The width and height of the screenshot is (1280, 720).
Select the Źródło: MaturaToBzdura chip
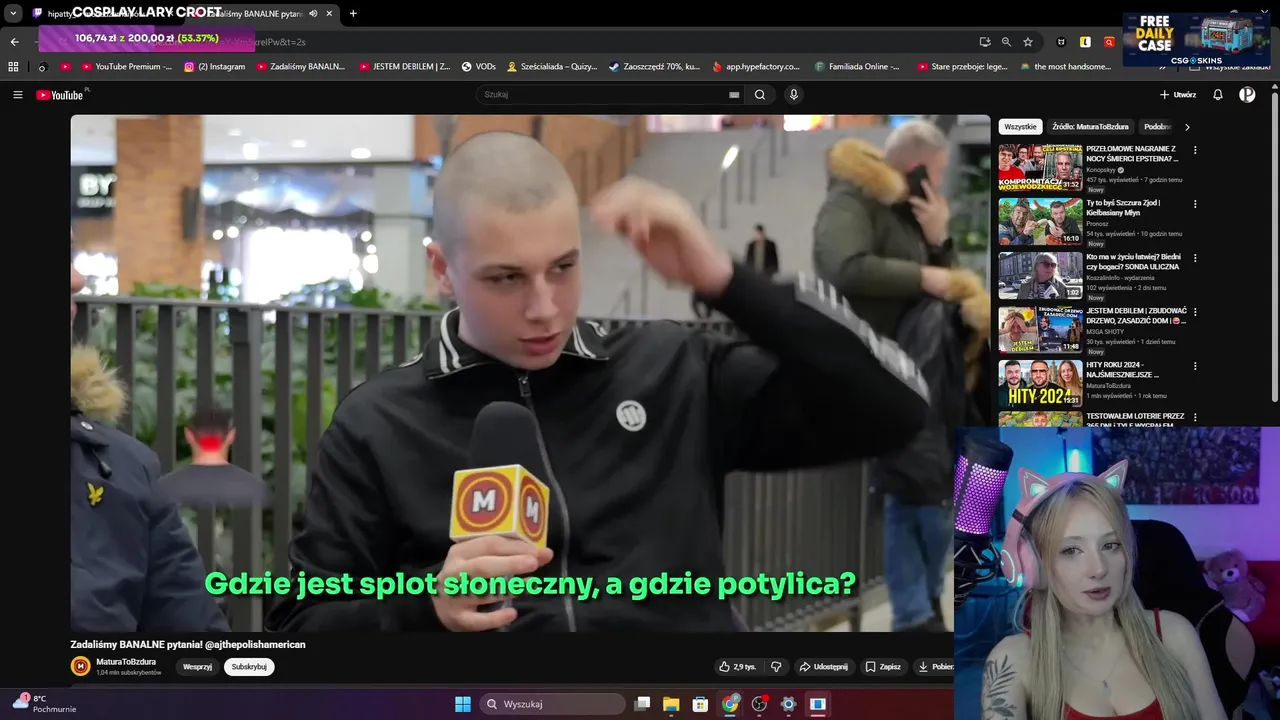[1090, 127]
